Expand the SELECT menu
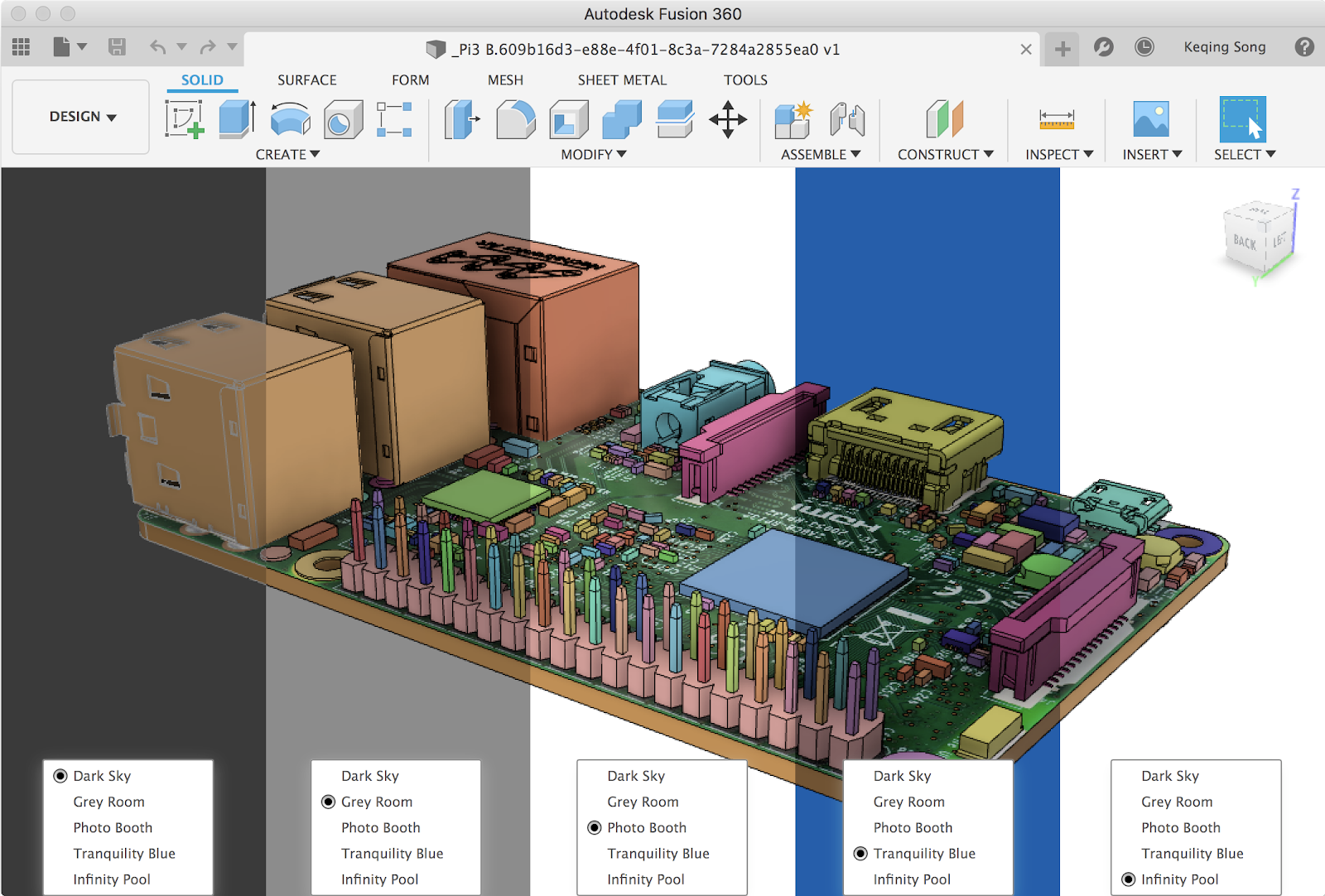Screen dimensions: 1325x896 (1245, 154)
